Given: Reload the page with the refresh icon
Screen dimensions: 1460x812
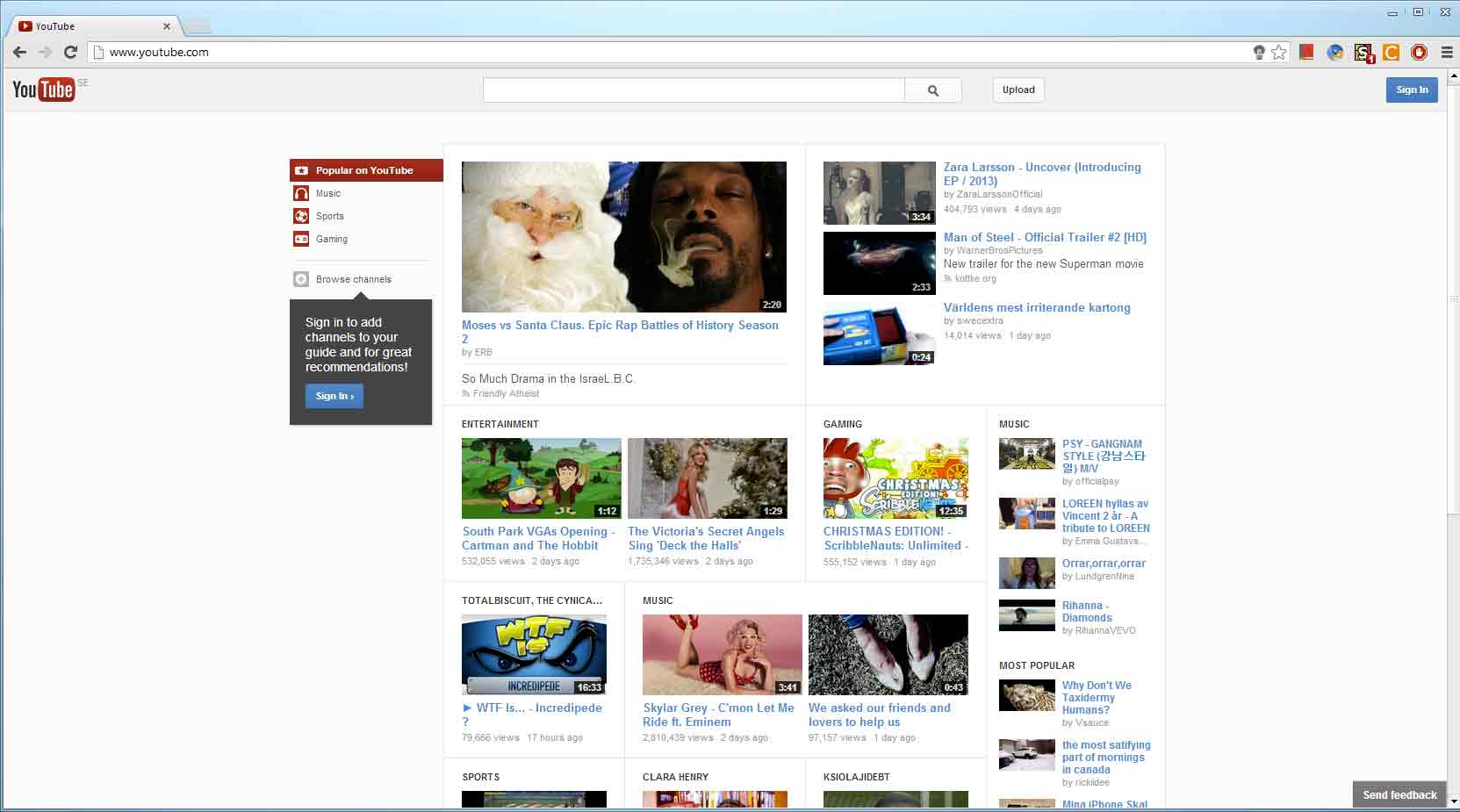Looking at the screenshot, I should tap(71, 53).
